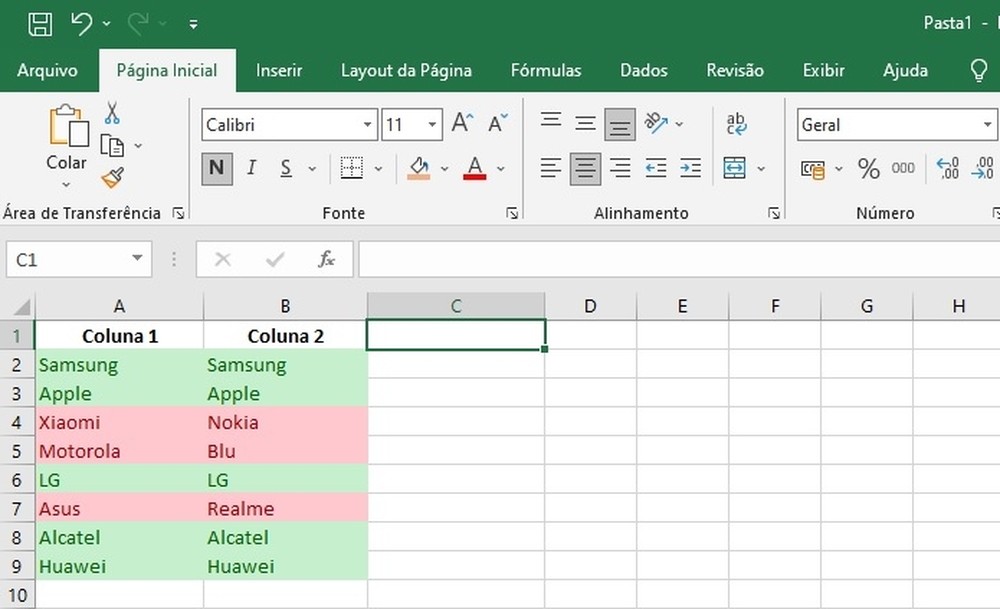Enable italic formatting

point(250,168)
